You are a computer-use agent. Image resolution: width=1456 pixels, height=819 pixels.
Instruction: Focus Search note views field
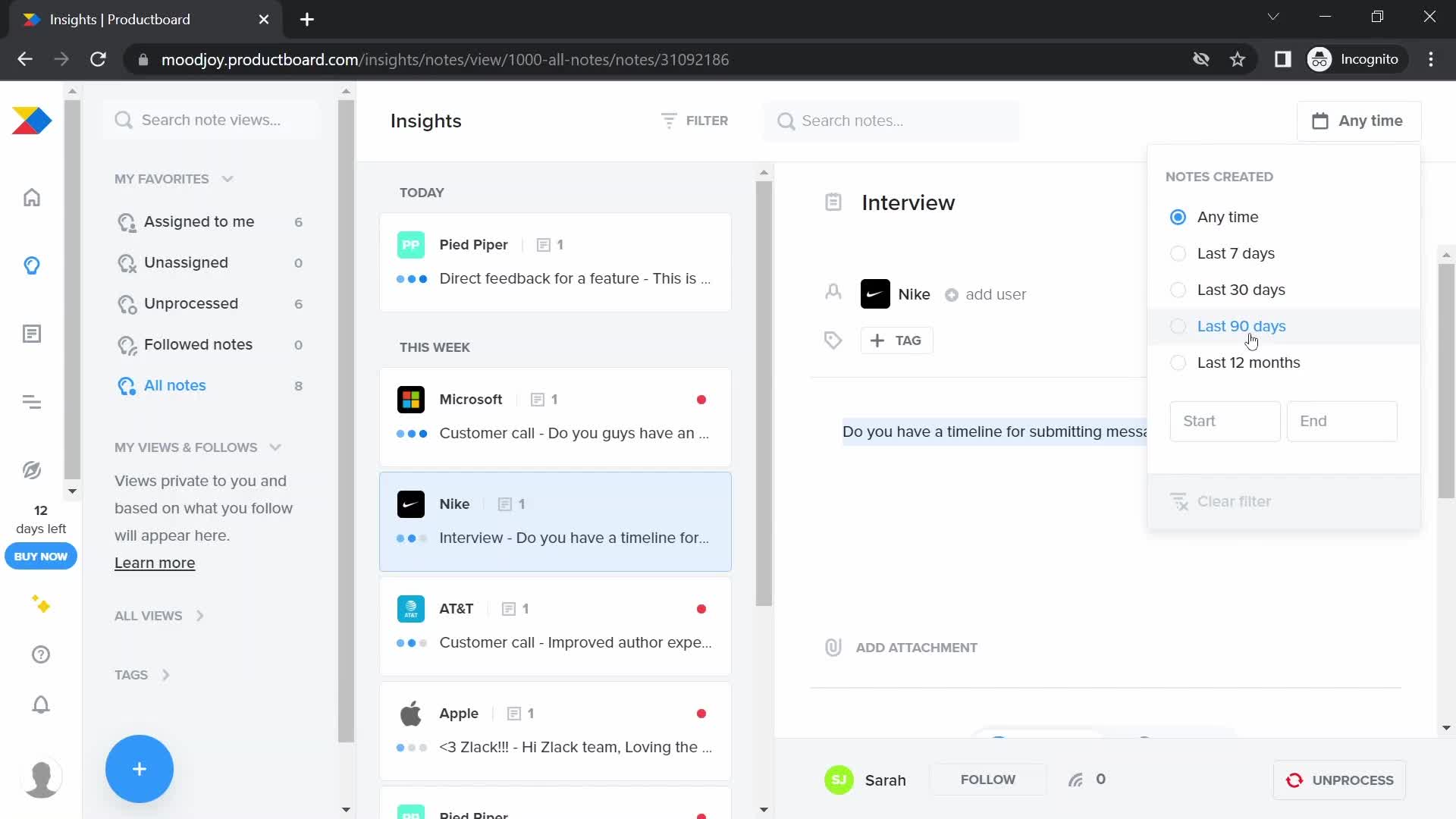click(211, 120)
